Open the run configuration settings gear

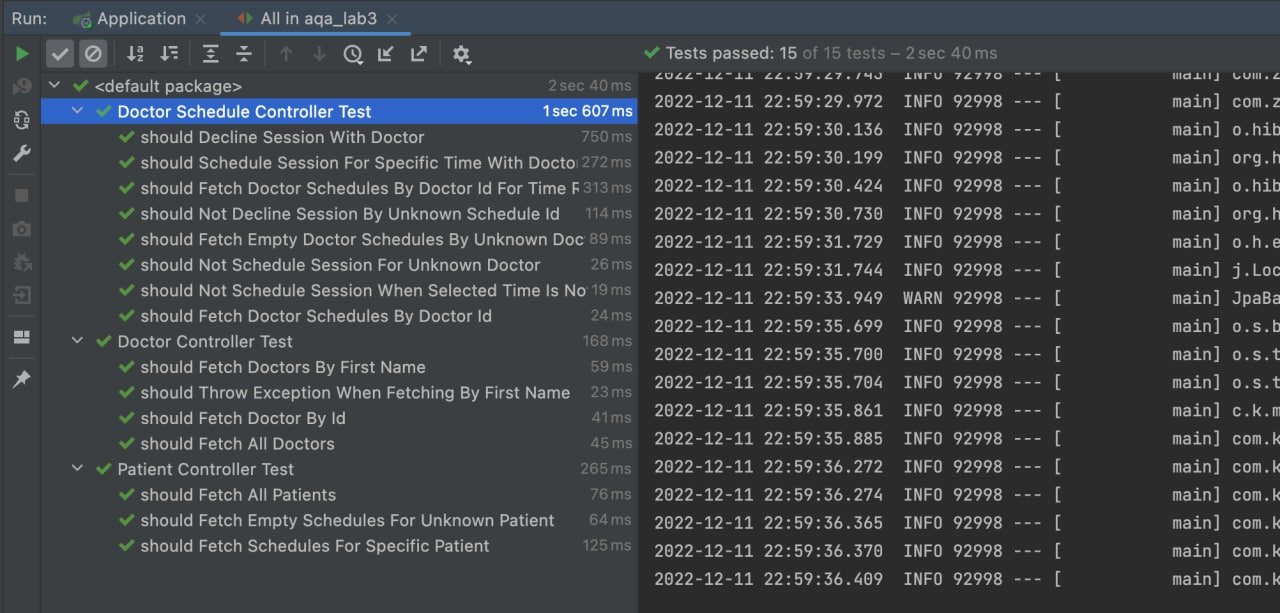[461, 53]
